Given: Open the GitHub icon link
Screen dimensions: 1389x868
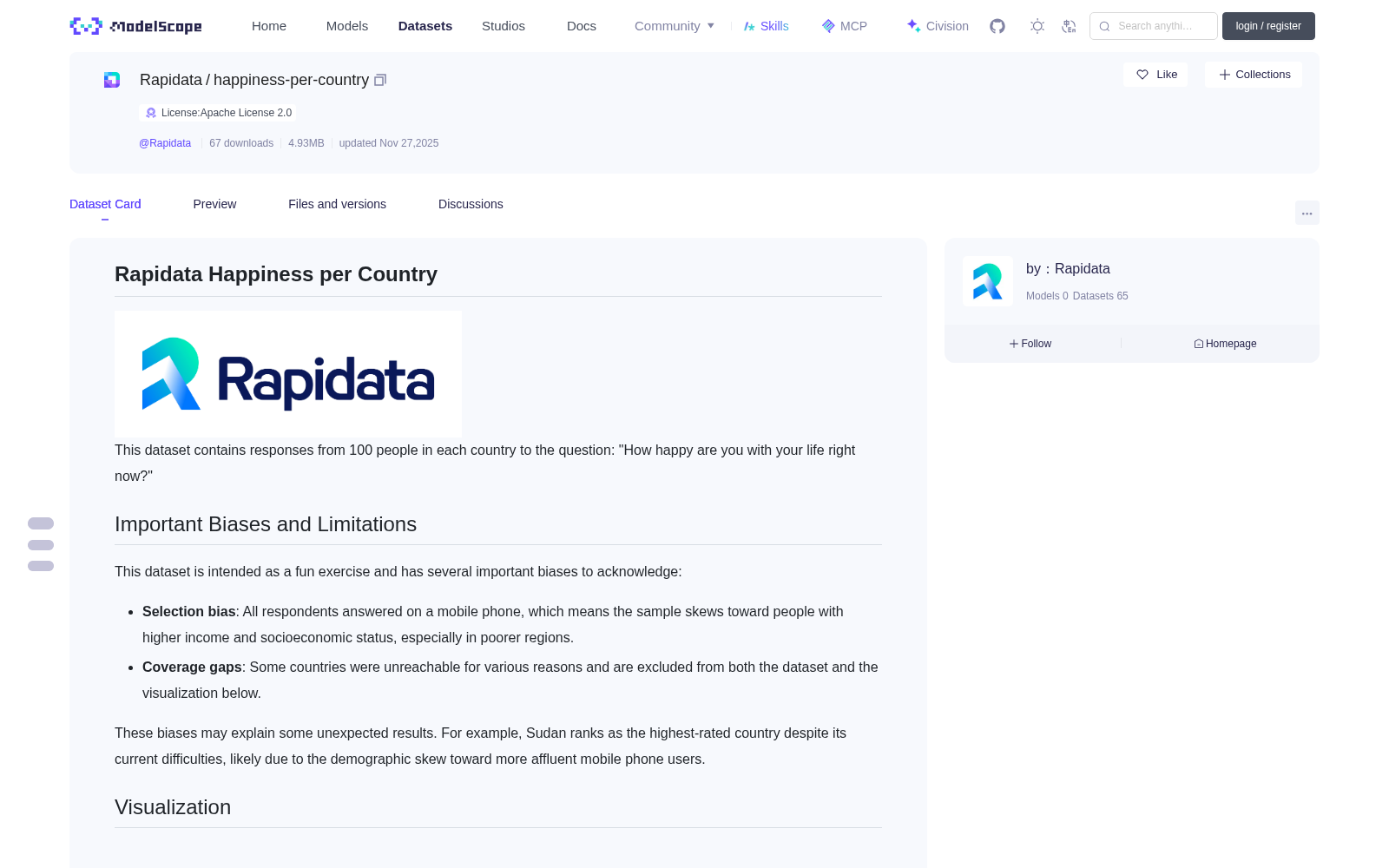Looking at the screenshot, I should (997, 26).
